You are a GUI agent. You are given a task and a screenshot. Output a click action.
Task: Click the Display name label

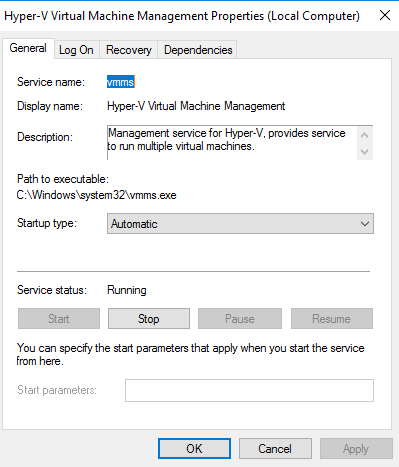point(50,106)
